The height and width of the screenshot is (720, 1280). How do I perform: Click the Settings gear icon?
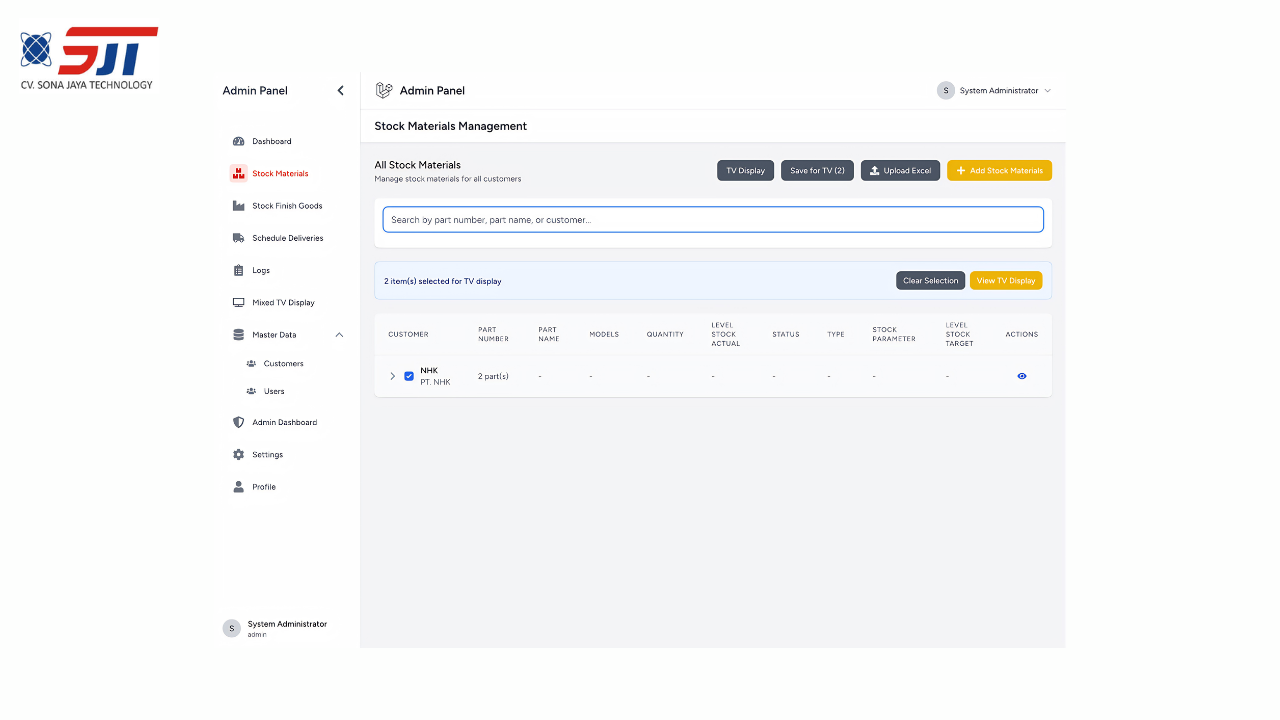coord(238,455)
